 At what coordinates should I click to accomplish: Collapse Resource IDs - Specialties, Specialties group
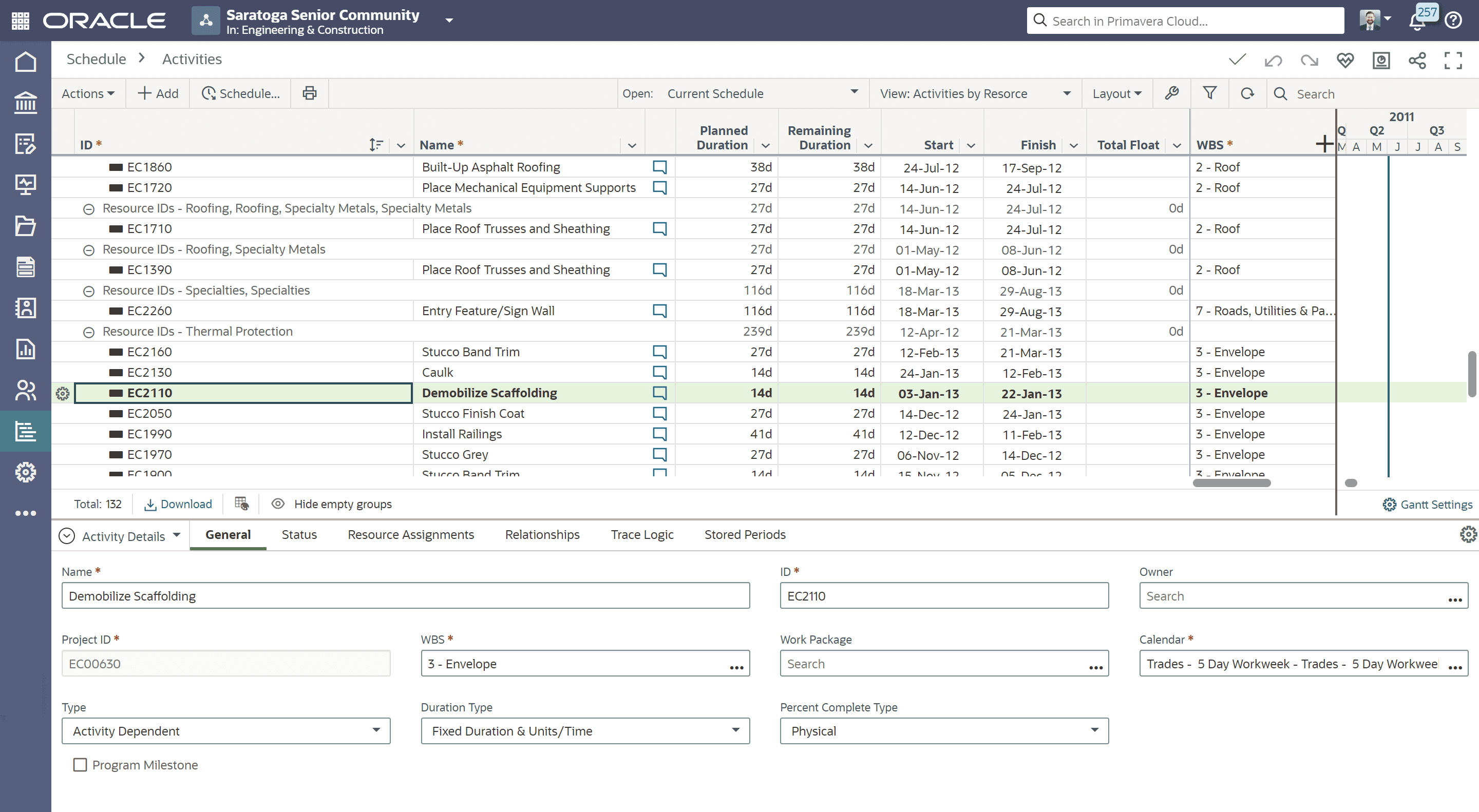click(88, 291)
